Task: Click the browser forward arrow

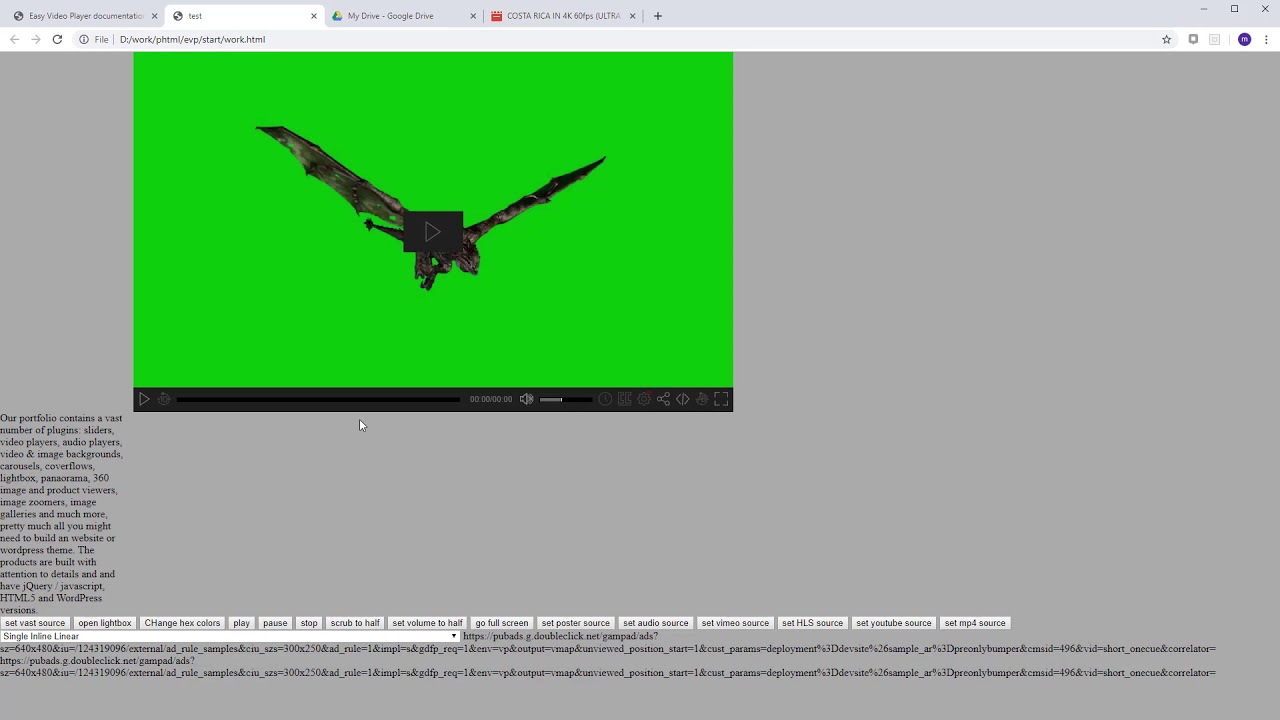Action: pyautogui.click(x=36, y=39)
